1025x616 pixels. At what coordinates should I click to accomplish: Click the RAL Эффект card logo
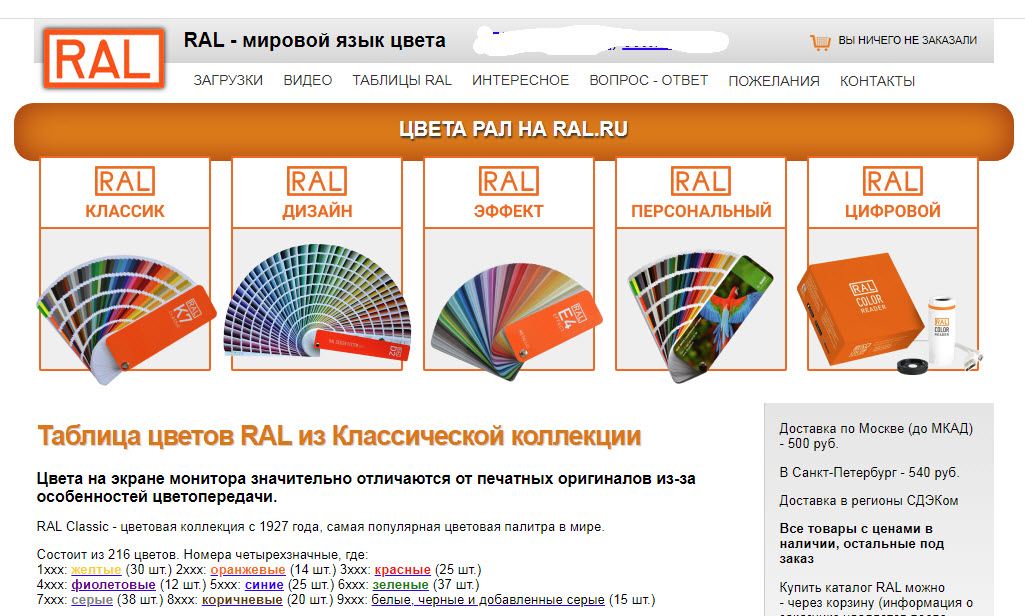coord(509,181)
